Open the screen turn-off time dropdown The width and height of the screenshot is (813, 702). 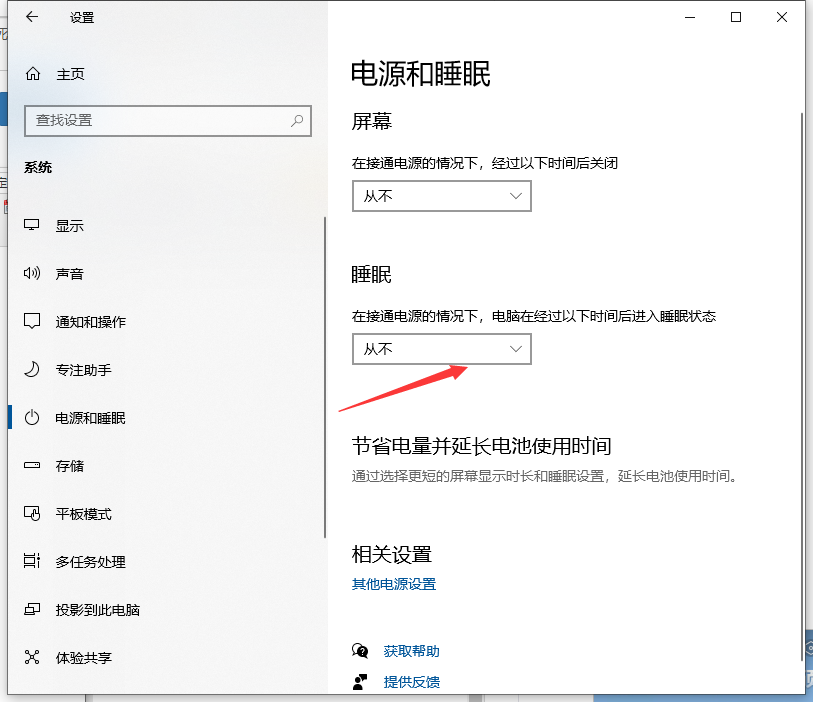tap(442, 196)
